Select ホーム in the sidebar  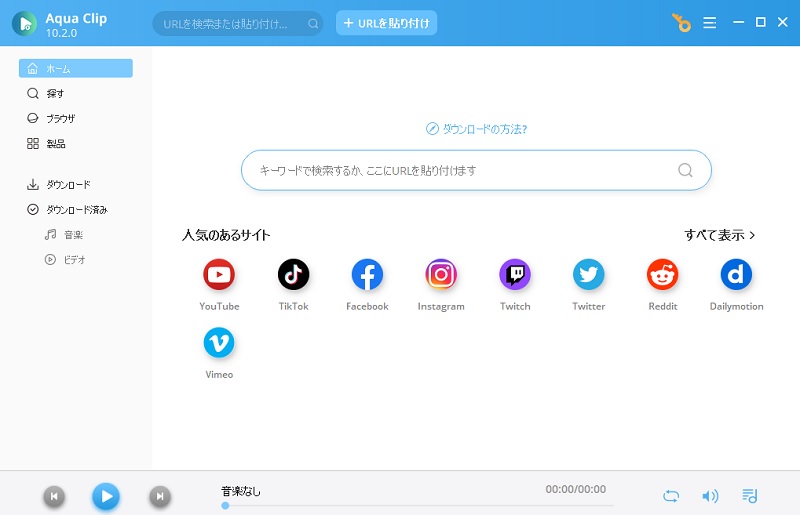click(76, 68)
